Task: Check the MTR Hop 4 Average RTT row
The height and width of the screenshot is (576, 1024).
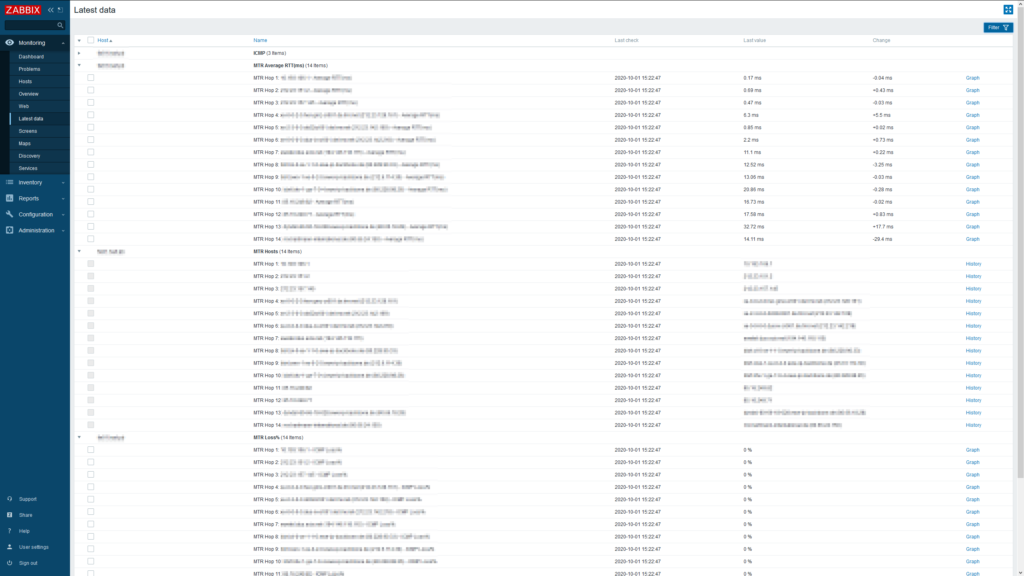Action: click(91, 115)
